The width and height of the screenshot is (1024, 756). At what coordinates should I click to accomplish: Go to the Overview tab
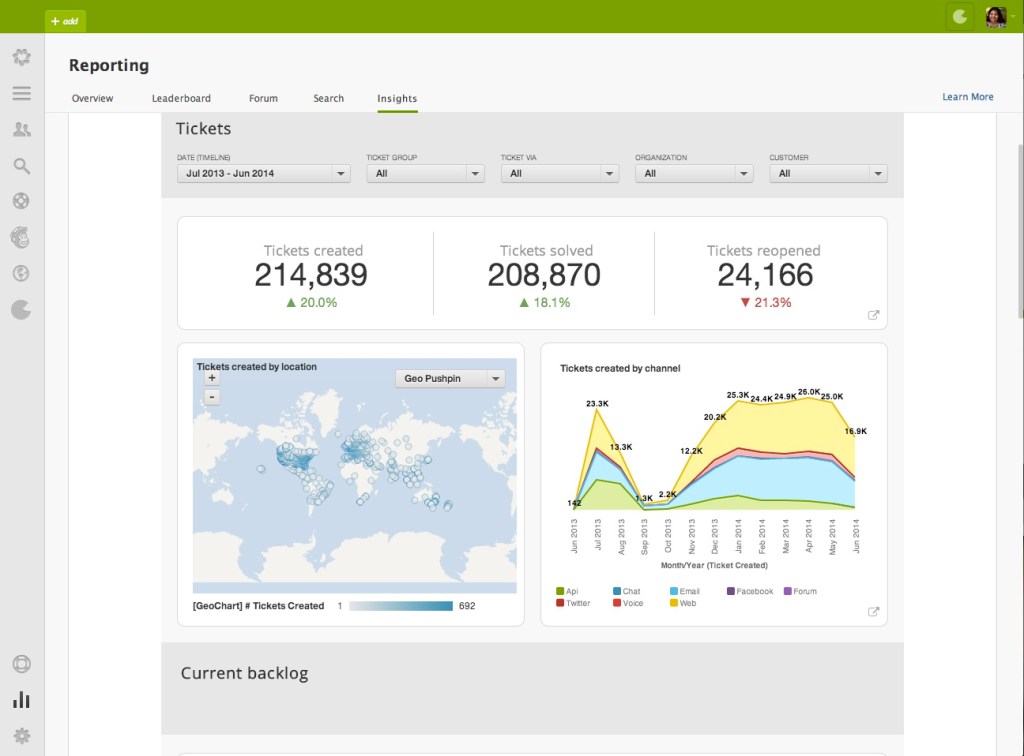pyautogui.click(x=92, y=98)
